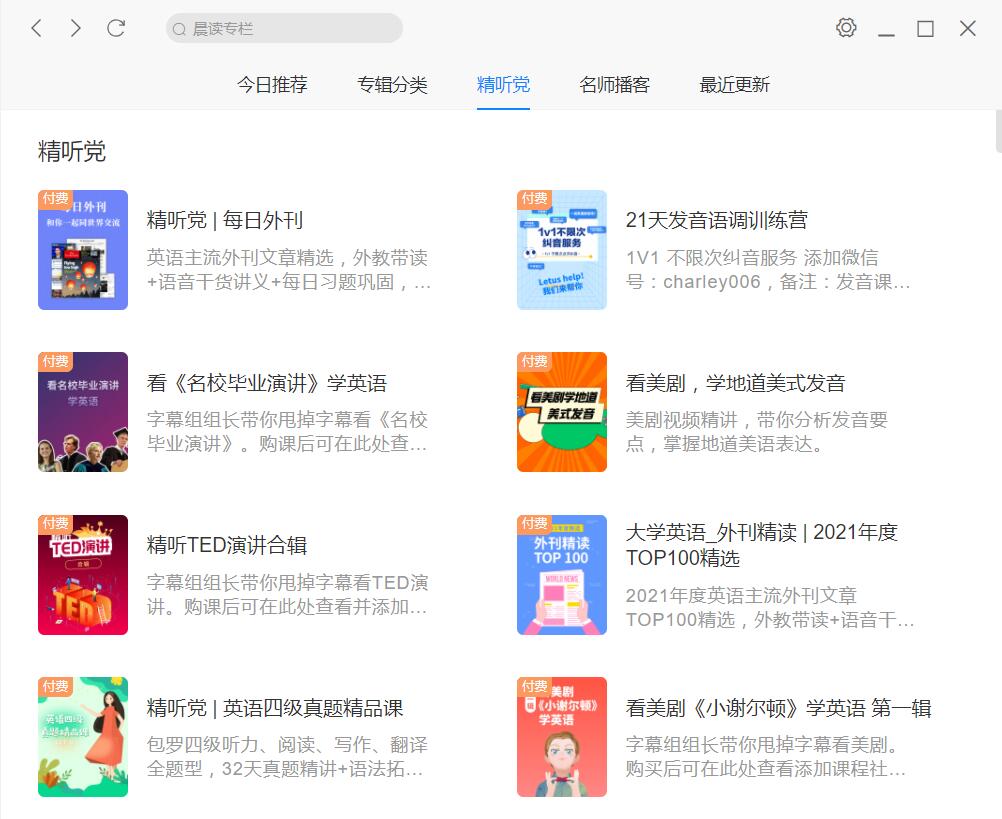This screenshot has height=819, width=1002.
Task: Go to the 最近更新 tab
Action: 734,84
